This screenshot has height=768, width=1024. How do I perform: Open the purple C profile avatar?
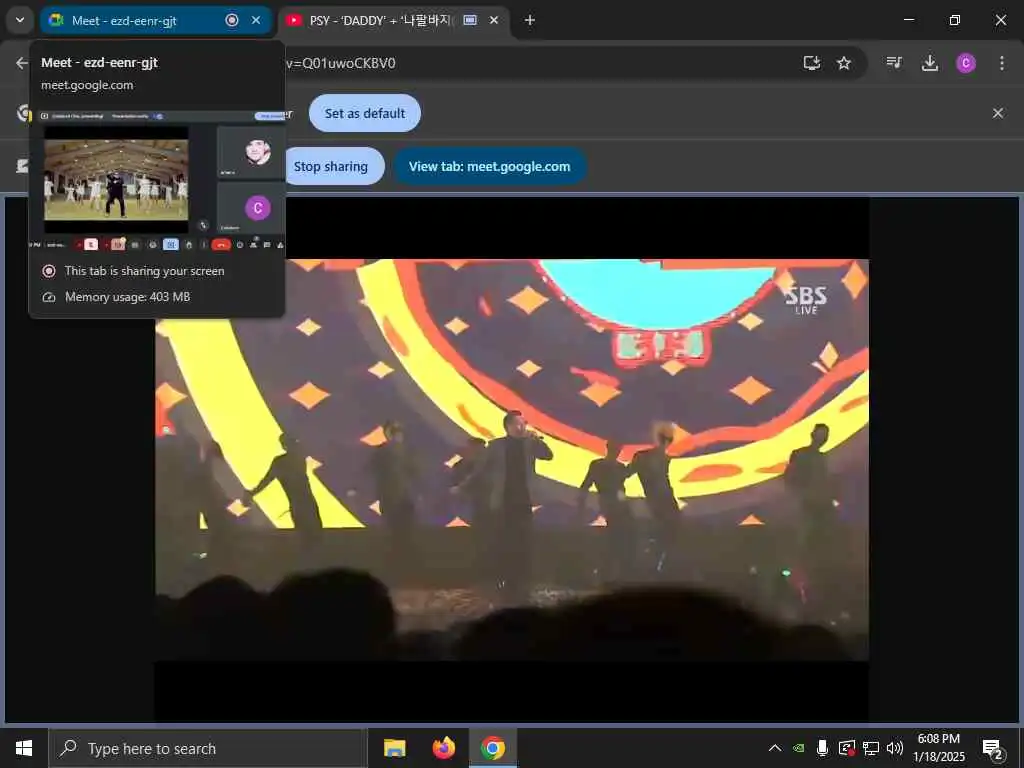(966, 63)
